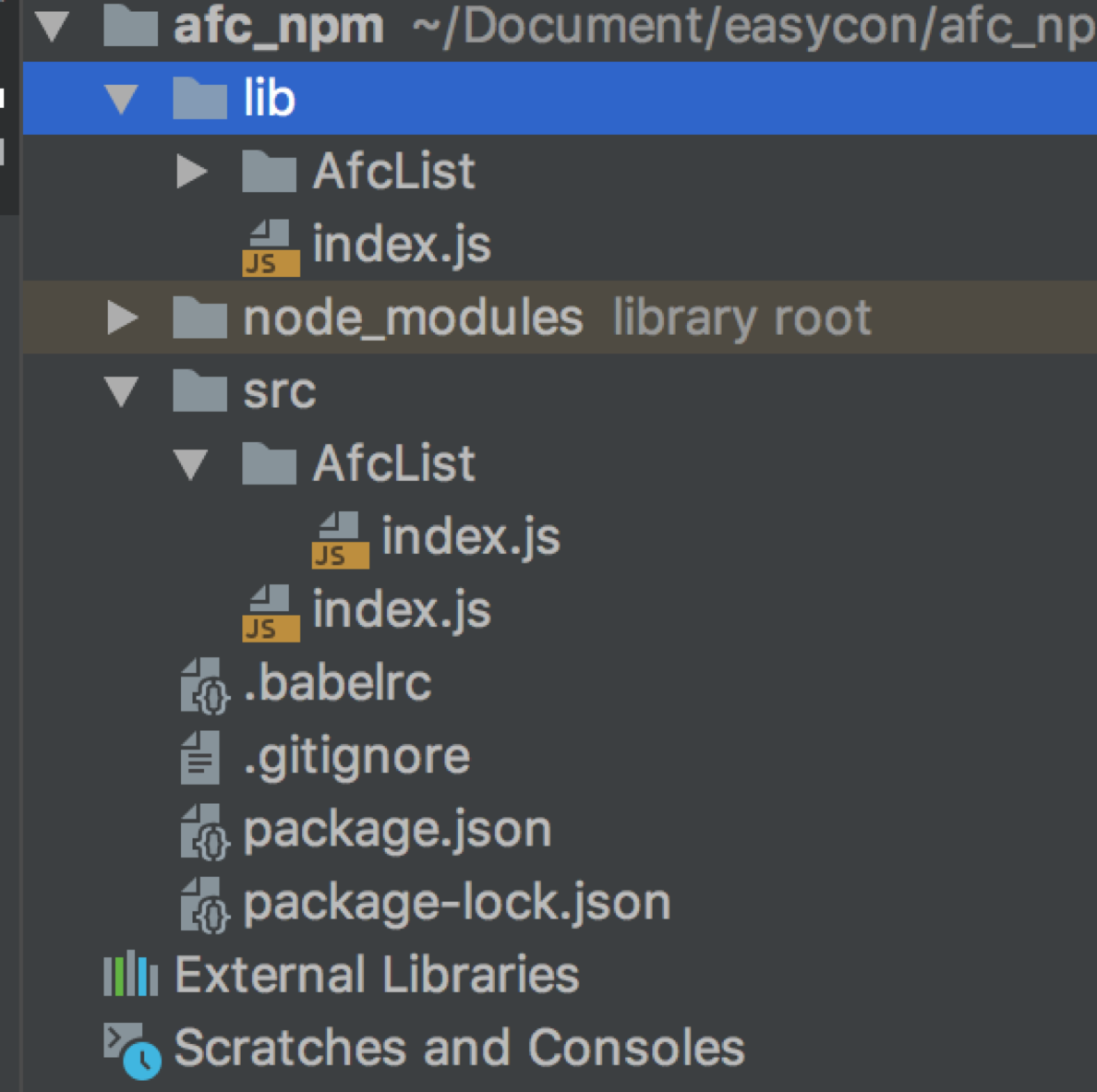1097x1092 pixels.
Task: Click the External Libraries bars icon
Action: [x=130, y=975]
